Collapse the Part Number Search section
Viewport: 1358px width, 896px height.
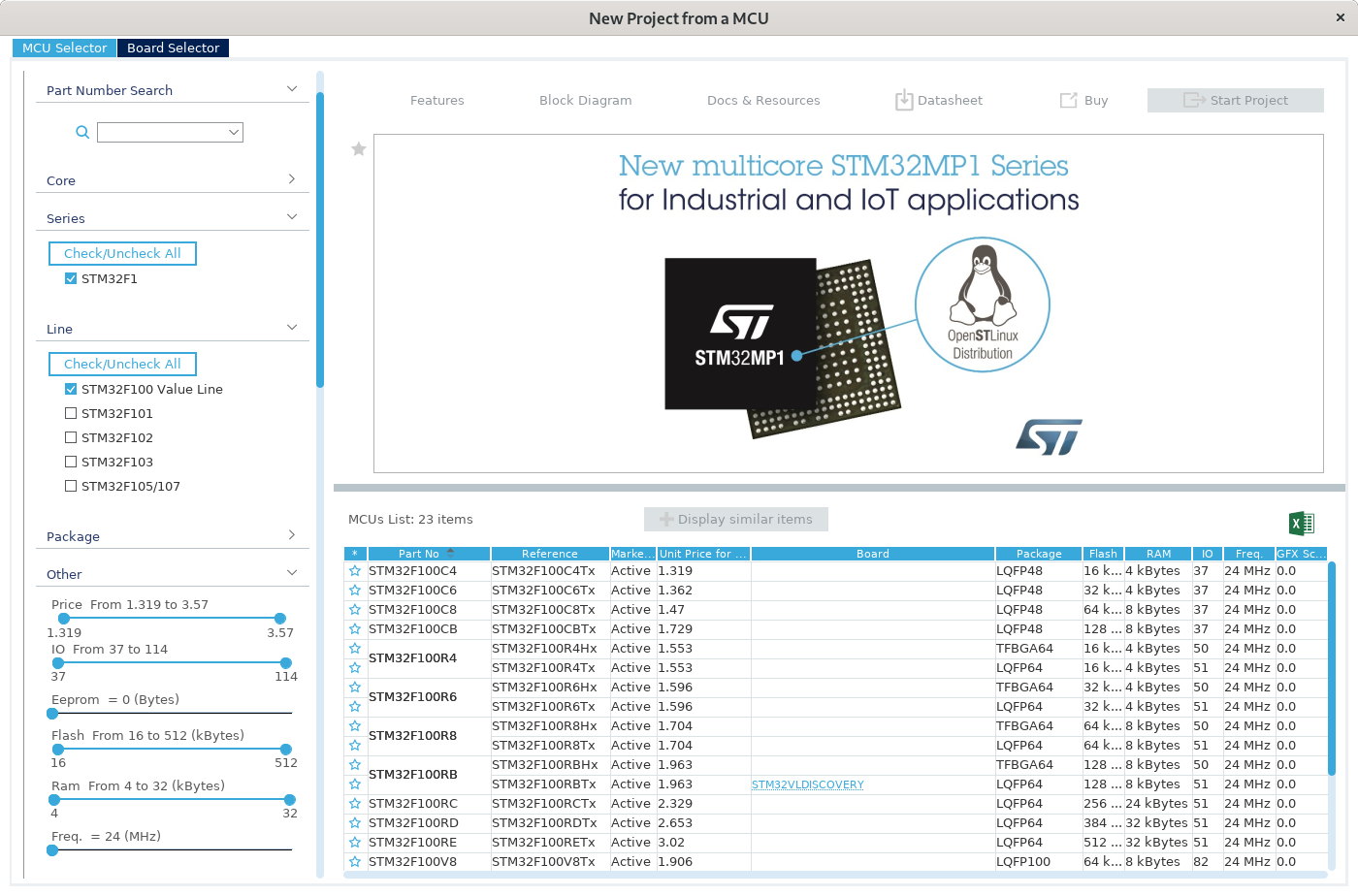coord(292,89)
